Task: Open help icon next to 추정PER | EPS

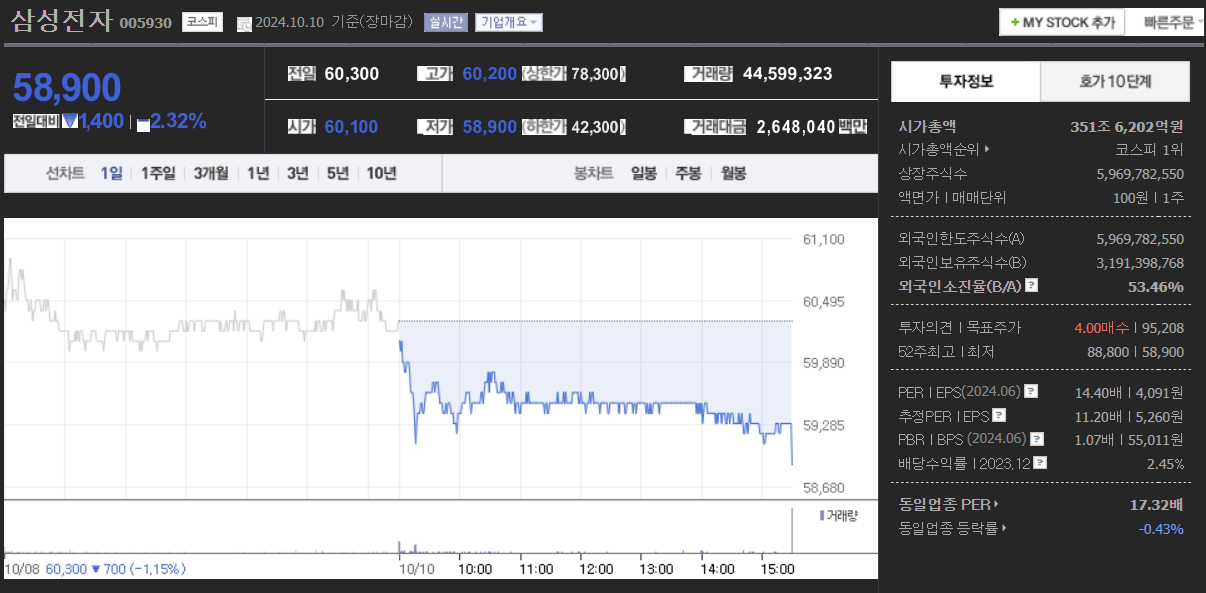Action: coord(999,416)
